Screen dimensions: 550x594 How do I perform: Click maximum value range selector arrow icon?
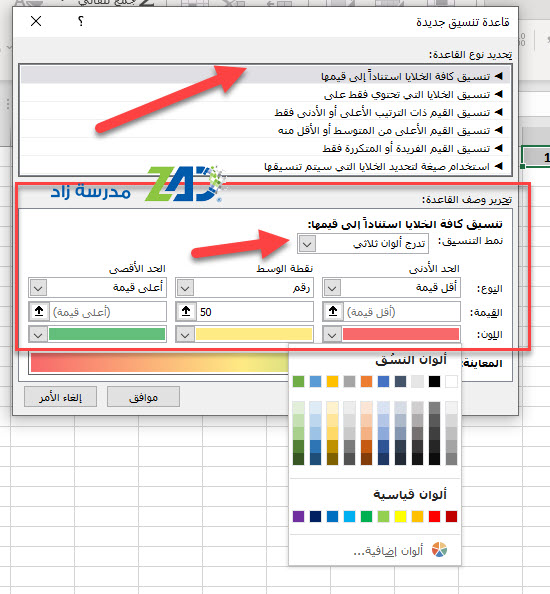tap(39, 311)
